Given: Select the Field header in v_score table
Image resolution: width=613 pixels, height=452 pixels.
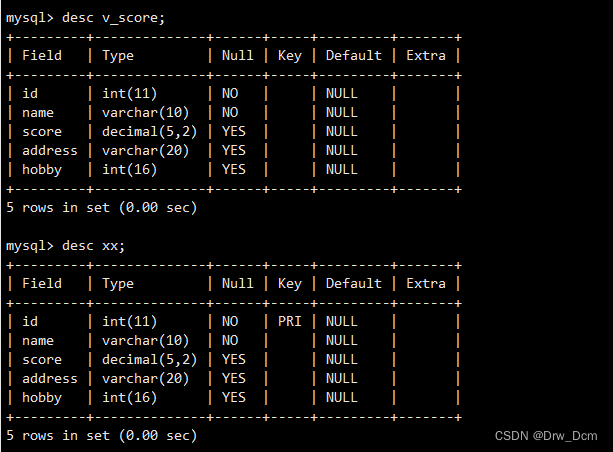Looking at the screenshot, I should click(42, 56).
